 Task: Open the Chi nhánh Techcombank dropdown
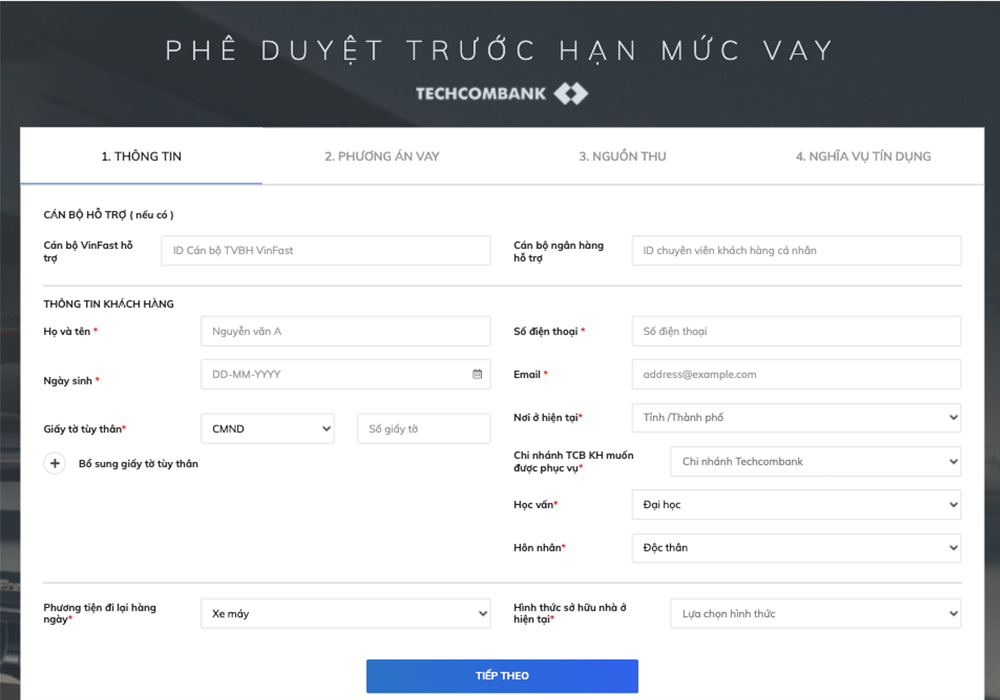click(x=816, y=462)
